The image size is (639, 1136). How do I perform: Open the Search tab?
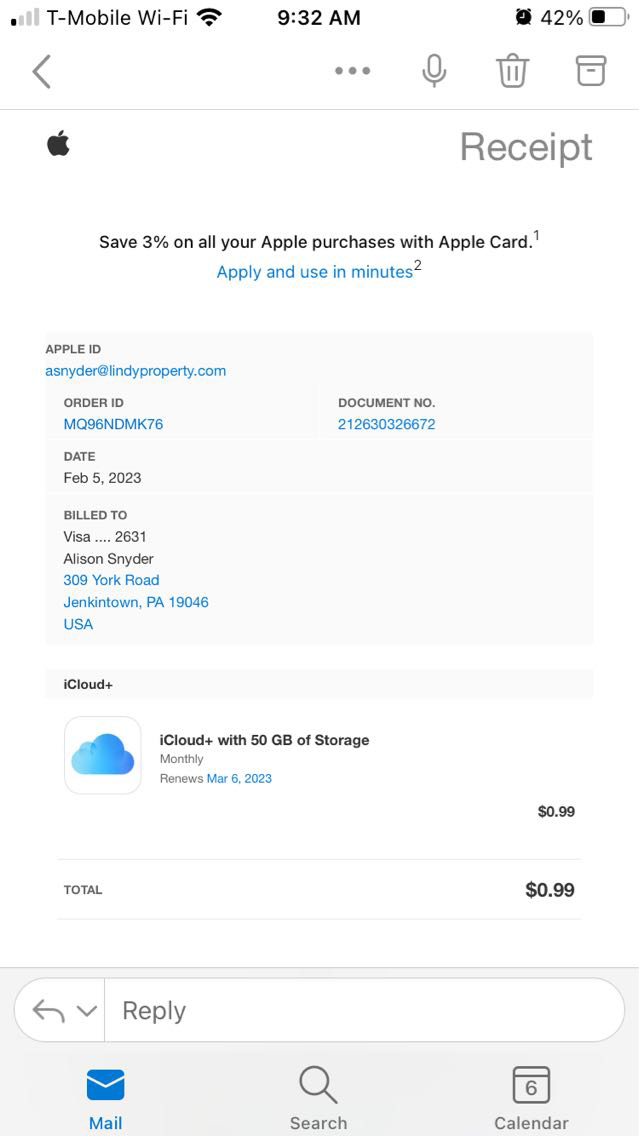point(318,1098)
